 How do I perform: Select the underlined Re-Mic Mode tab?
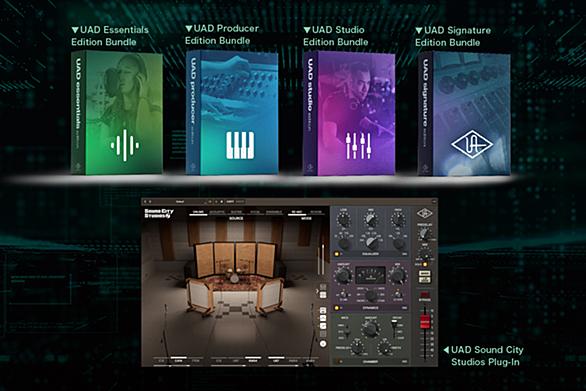pos(297,213)
